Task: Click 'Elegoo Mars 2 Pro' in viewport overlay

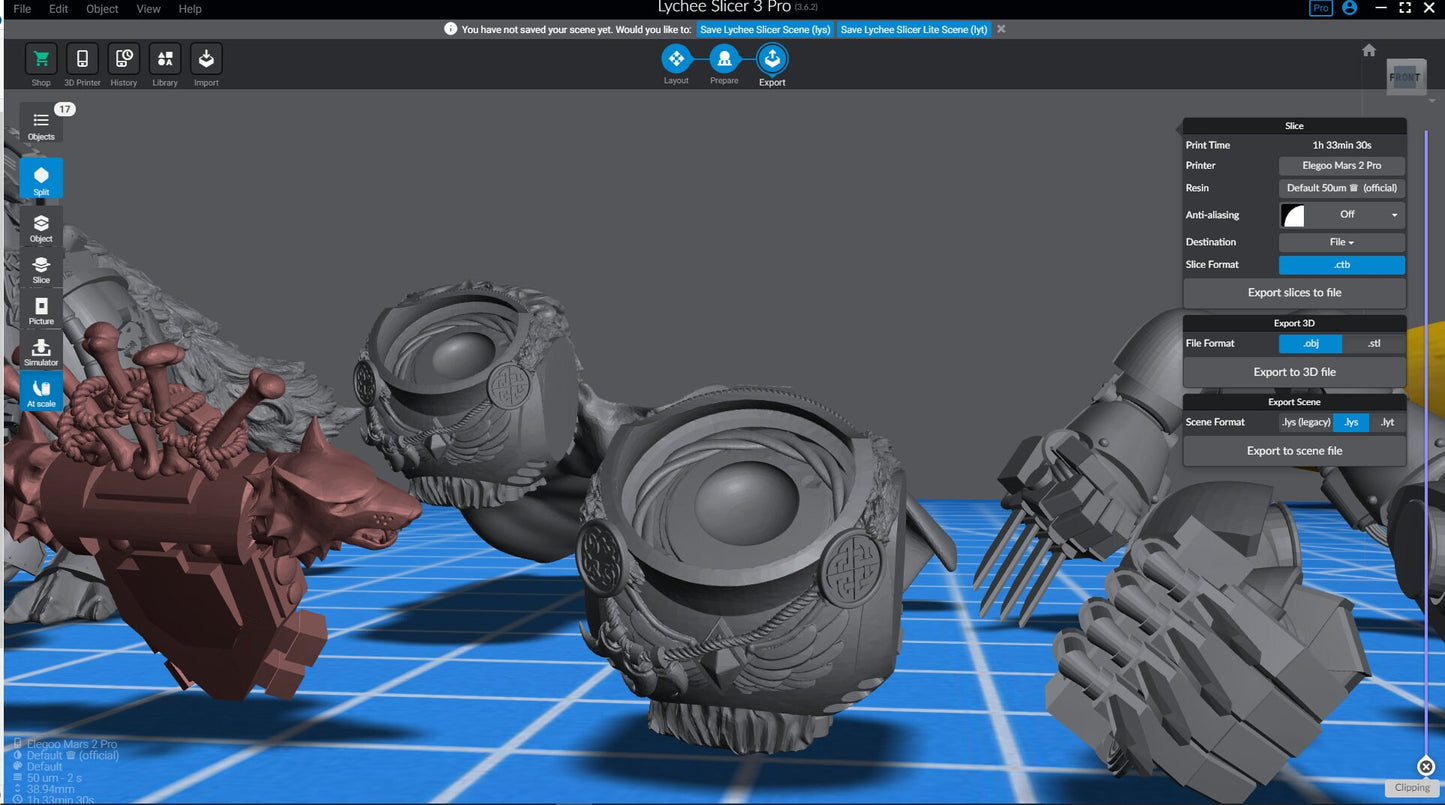Action: [71, 745]
